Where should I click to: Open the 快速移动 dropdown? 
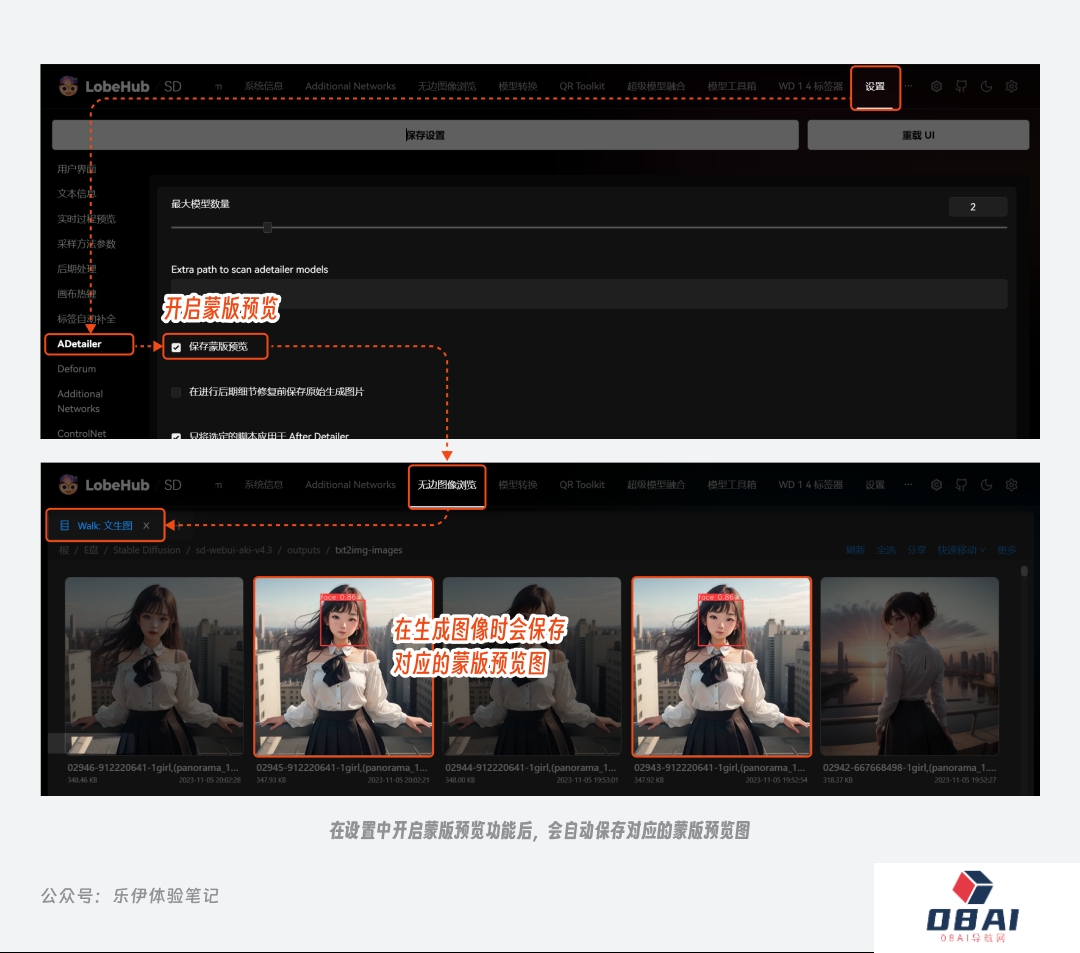click(961, 550)
